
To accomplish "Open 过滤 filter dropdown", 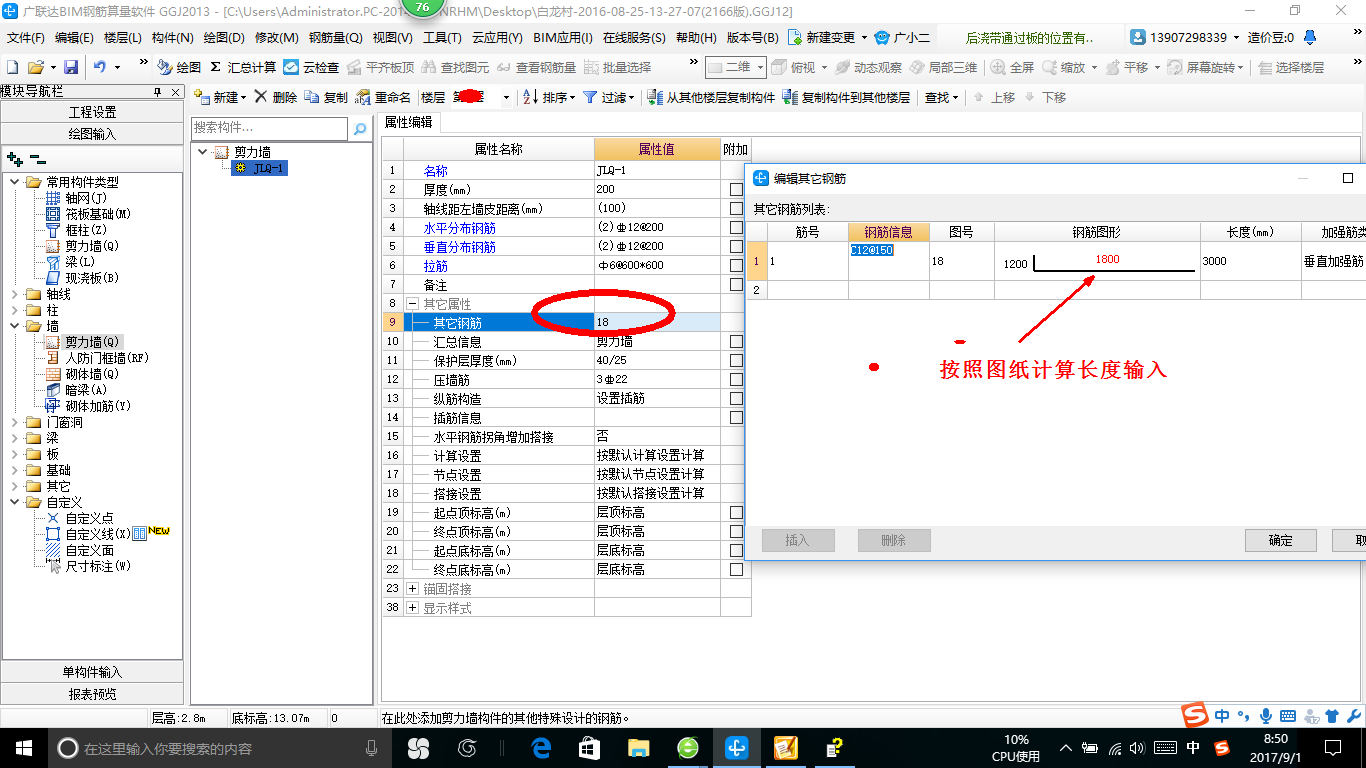I will pos(608,97).
